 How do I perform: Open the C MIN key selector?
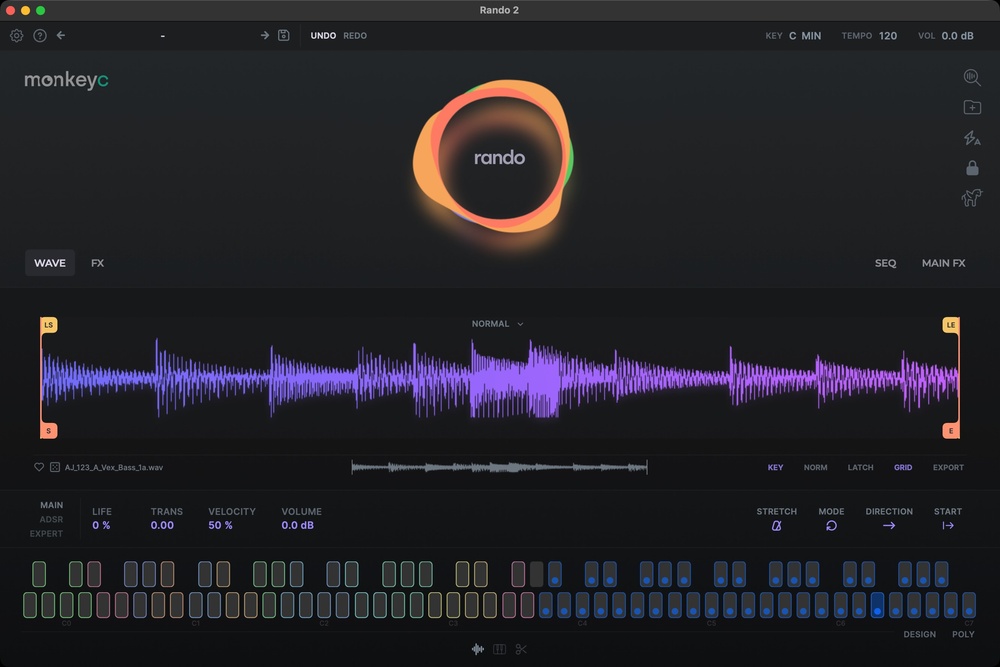tap(805, 36)
